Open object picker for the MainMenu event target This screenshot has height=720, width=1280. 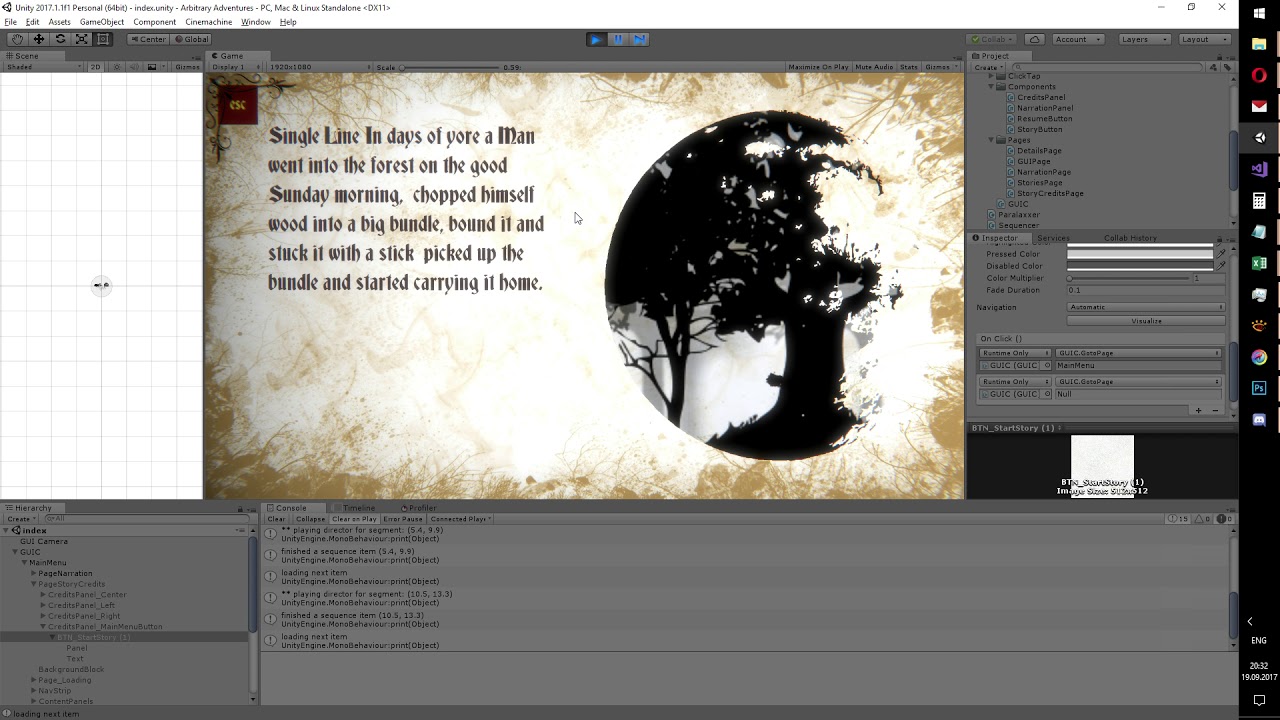pos(1047,365)
